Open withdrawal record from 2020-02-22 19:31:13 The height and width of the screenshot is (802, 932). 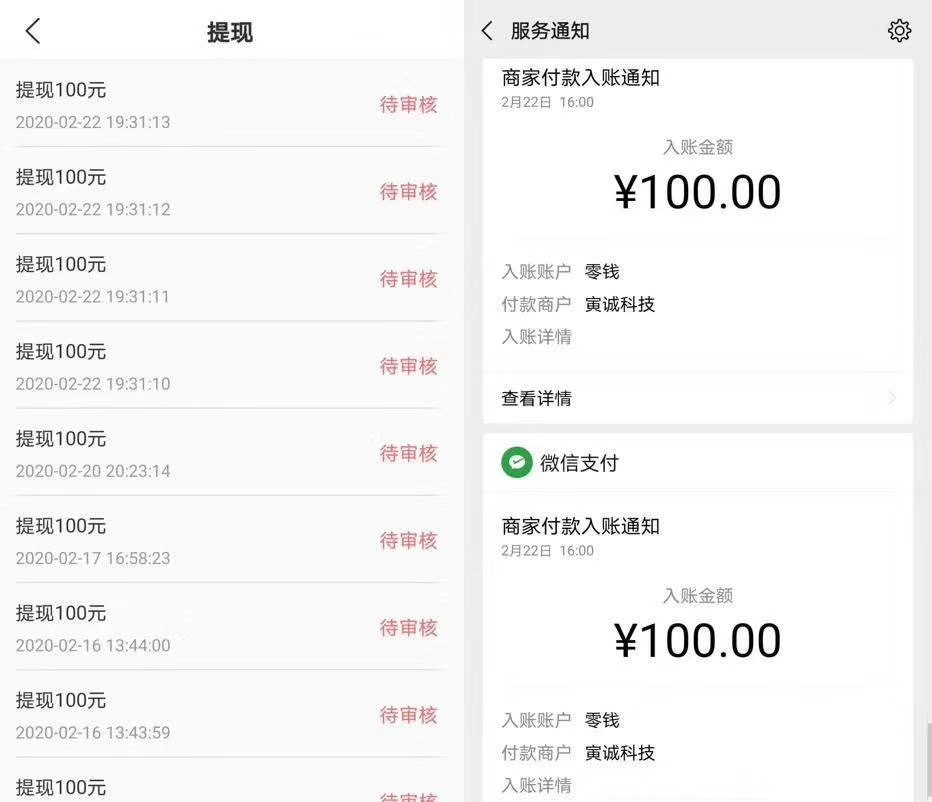pos(93,105)
